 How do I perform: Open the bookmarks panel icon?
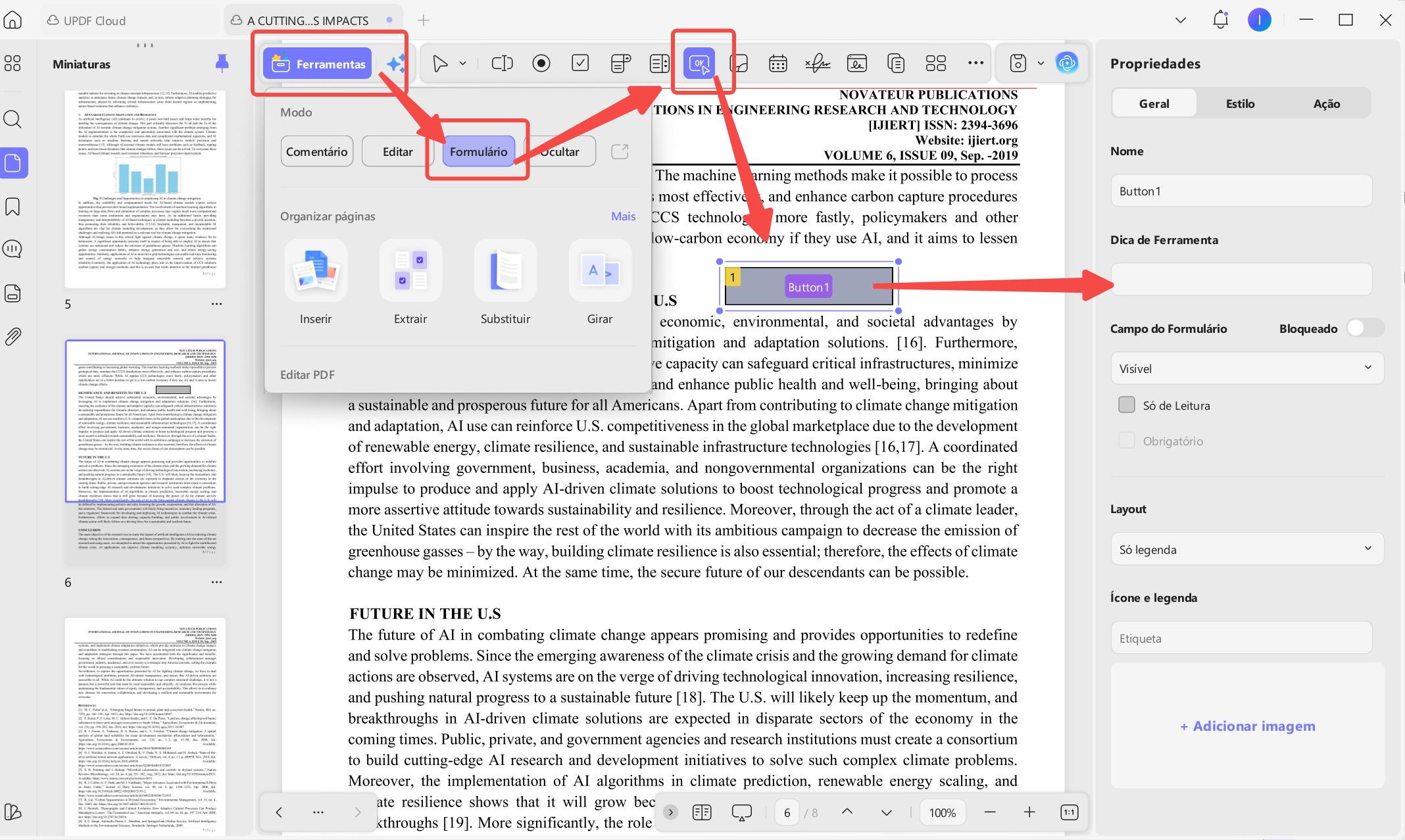click(12, 207)
